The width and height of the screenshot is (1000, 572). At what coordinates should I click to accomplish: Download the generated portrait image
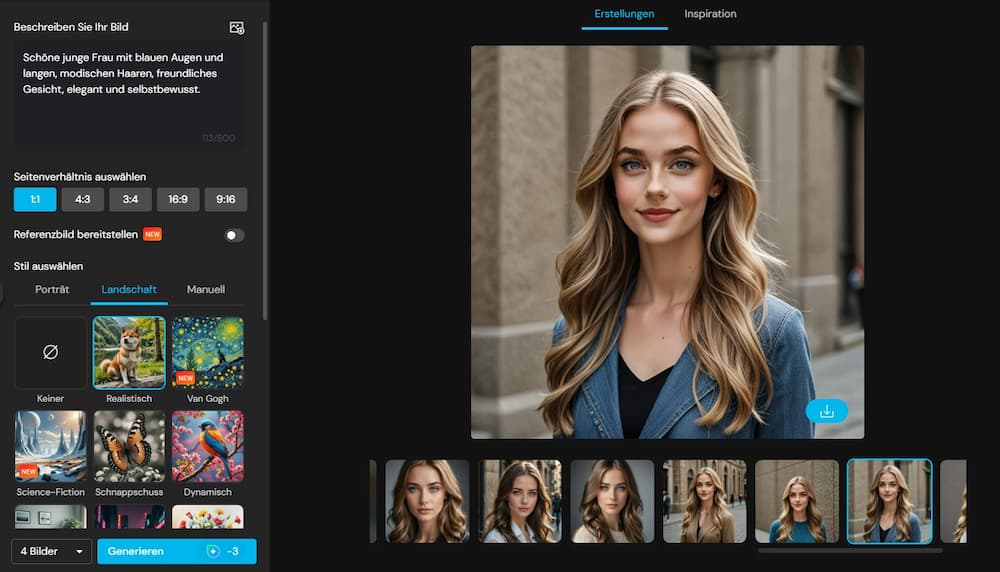827,411
